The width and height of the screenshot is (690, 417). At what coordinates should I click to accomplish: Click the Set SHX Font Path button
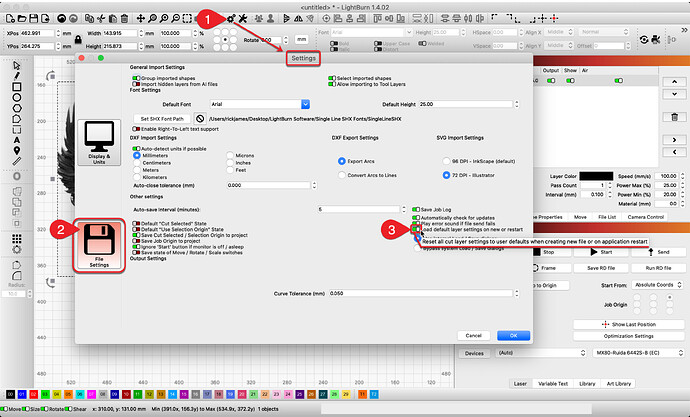tap(162, 119)
